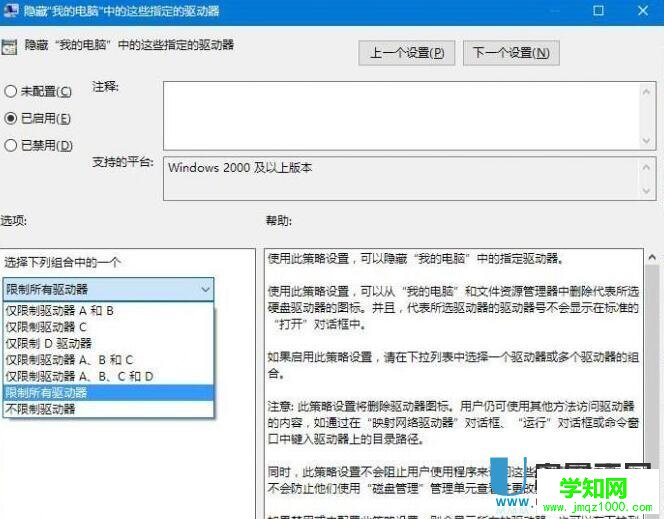This screenshot has width=664, height=519.
Task: Open the 限制所有驱动器 combo box arrow
Action: coord(205,290)
